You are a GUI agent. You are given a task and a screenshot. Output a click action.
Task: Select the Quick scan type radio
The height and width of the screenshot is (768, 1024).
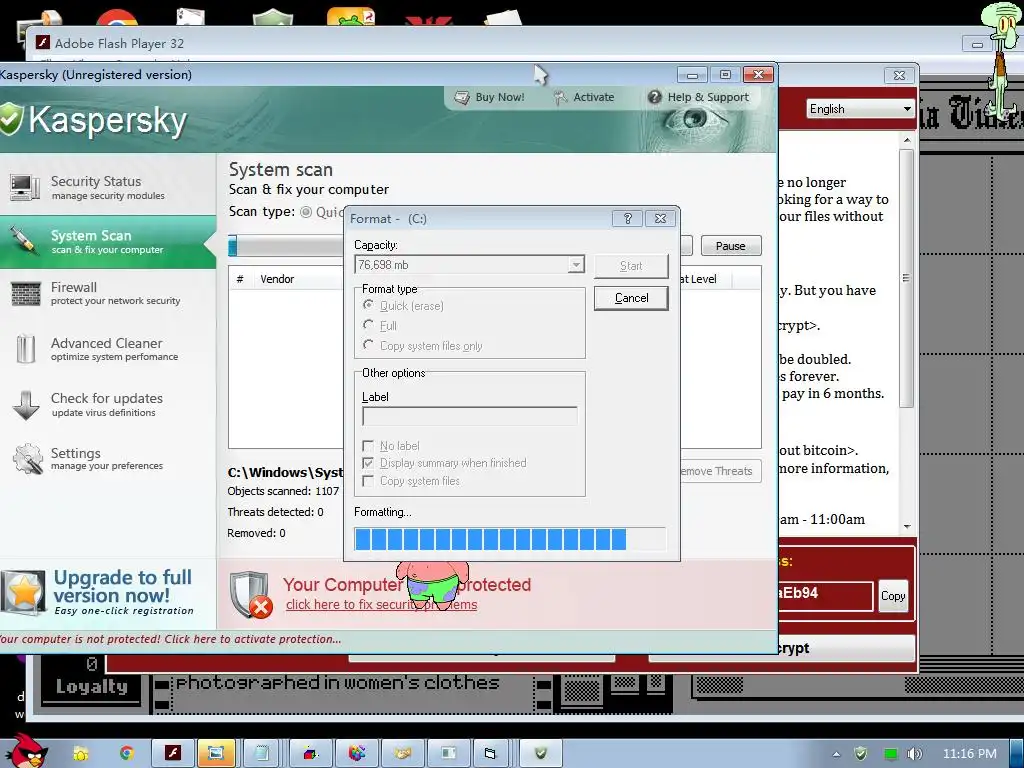point(306,212)
